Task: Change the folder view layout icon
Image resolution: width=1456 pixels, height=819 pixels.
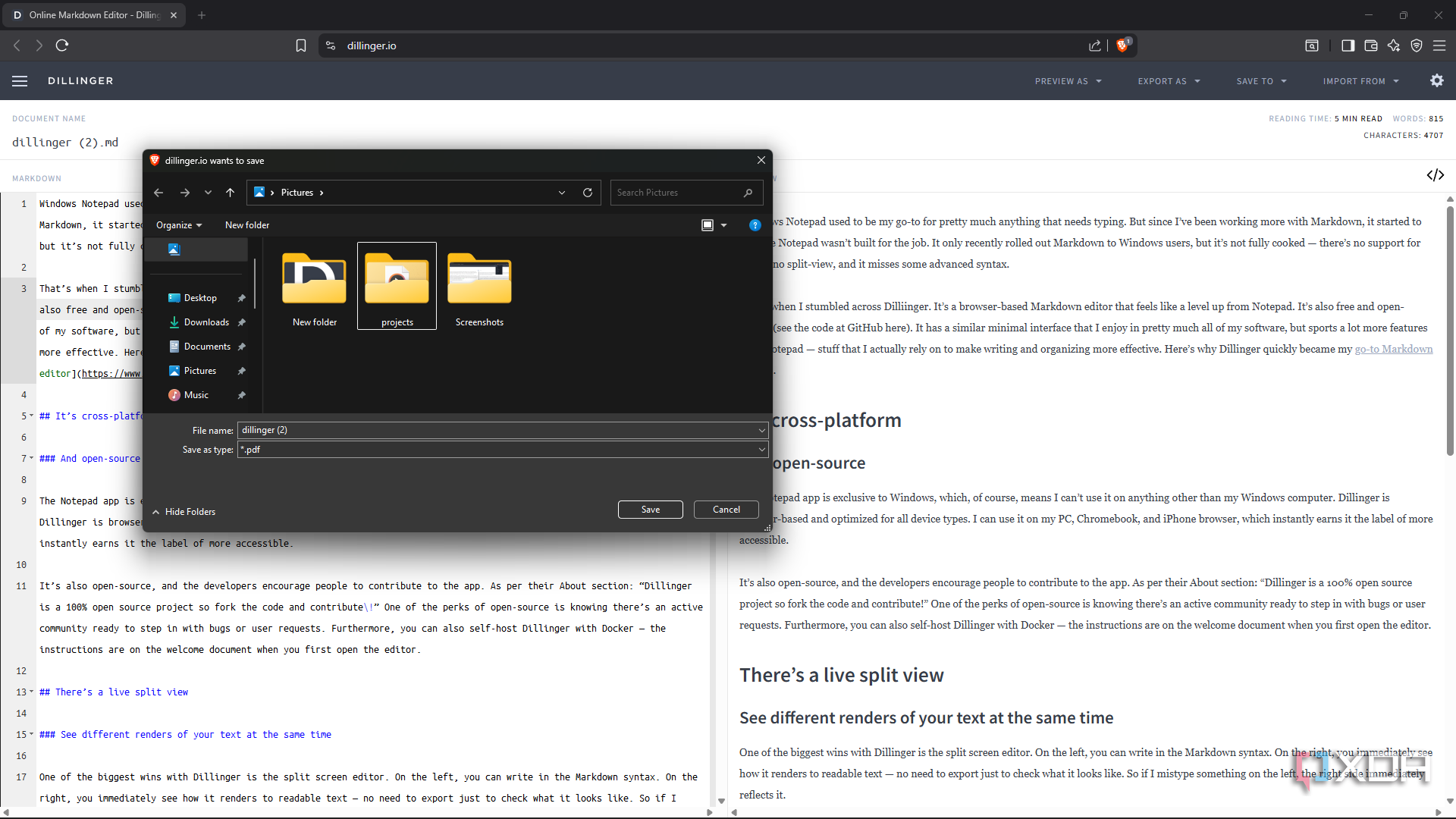Action: point(708,225)
